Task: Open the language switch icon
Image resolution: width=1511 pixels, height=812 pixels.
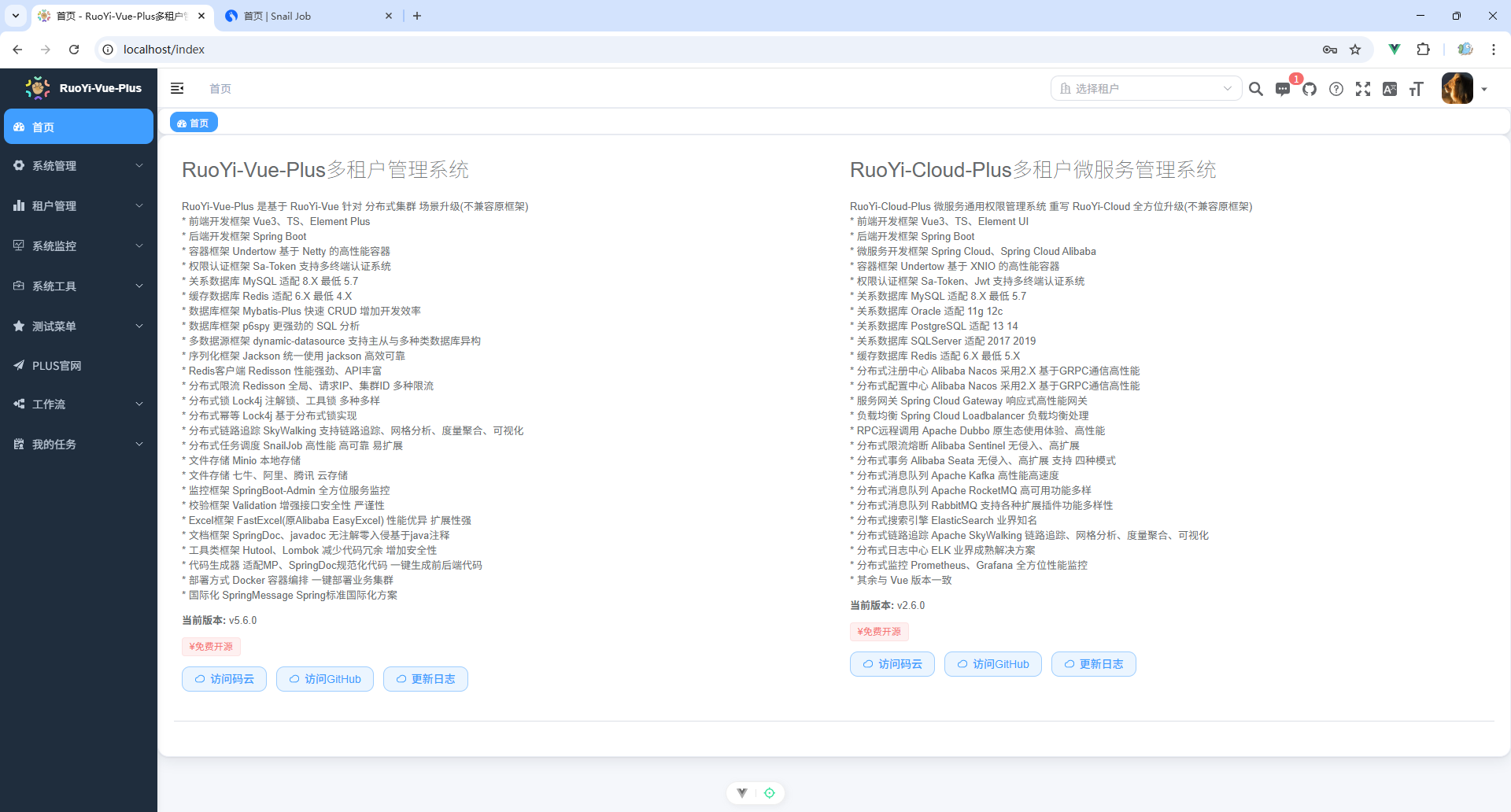Action: (1390, 89)
